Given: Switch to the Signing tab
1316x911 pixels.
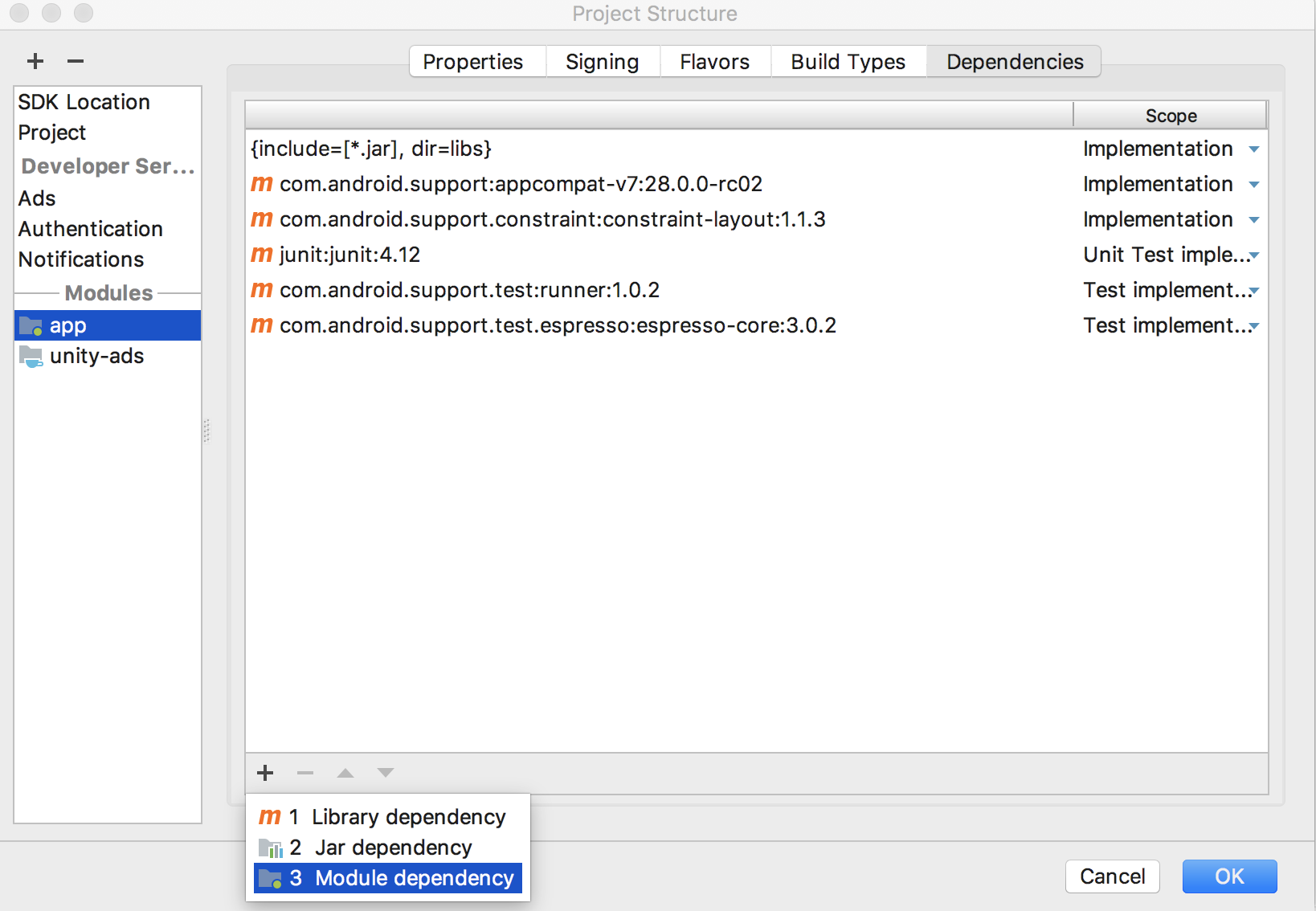Looking at the screenshot, I should click(603, 62).
